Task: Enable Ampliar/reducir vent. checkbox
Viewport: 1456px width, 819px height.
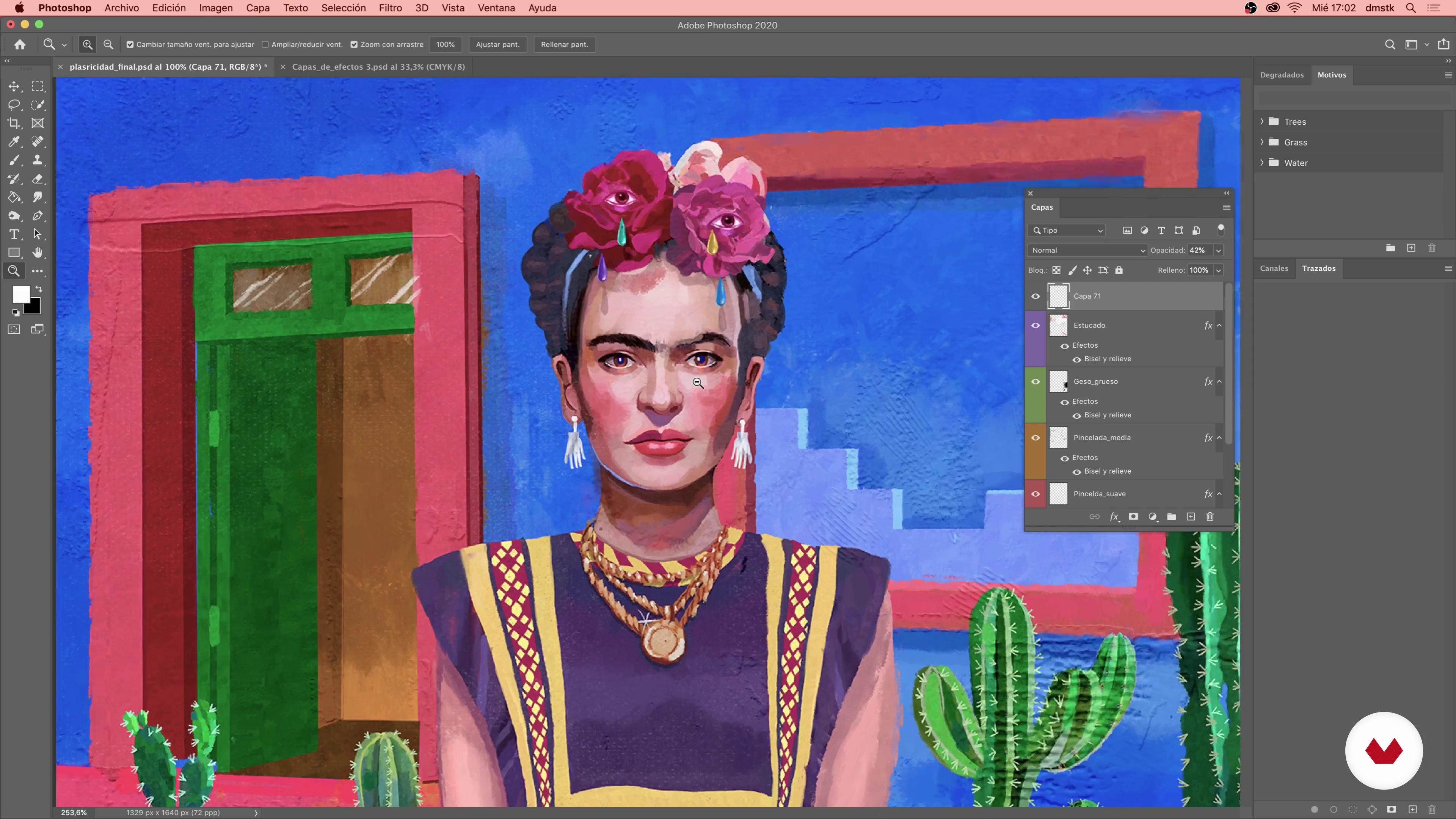Action: (x=265, y=45)
